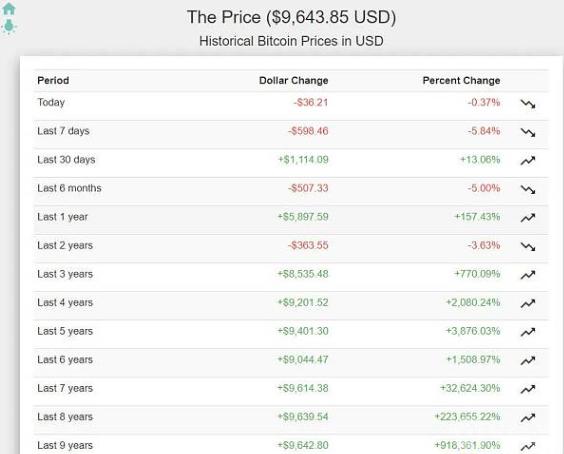Click the Last 8 years row label

pyautogui.click(x=65, y=417)
